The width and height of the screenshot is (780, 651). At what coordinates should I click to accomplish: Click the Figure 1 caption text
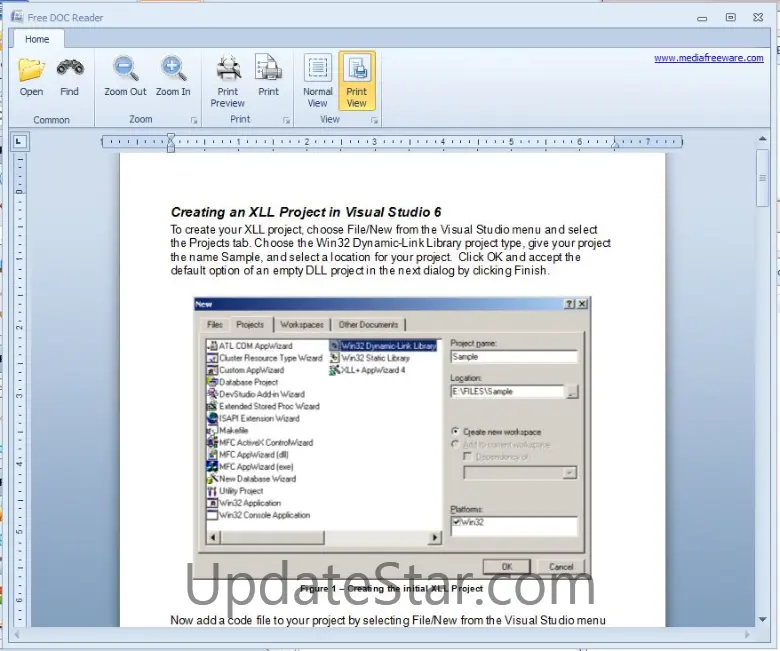tap(391, 589)
